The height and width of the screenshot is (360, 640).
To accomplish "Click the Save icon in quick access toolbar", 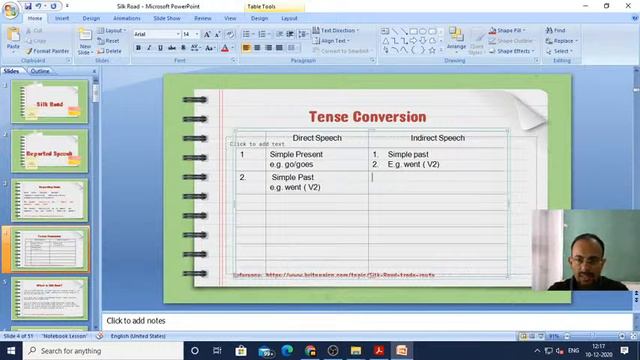I will [x=28, y=6].
